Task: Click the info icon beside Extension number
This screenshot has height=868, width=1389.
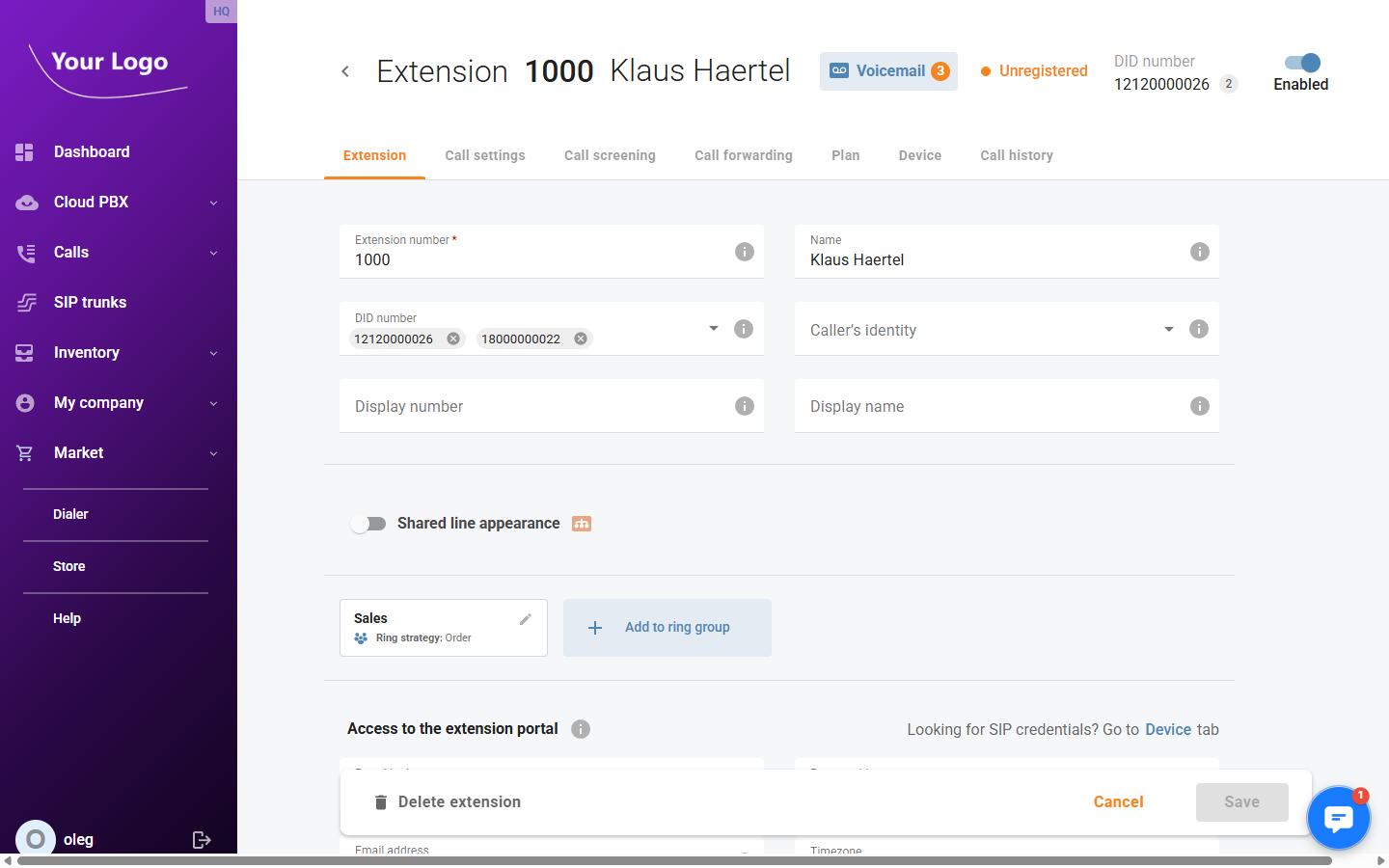Action: (x=744, y=251)
